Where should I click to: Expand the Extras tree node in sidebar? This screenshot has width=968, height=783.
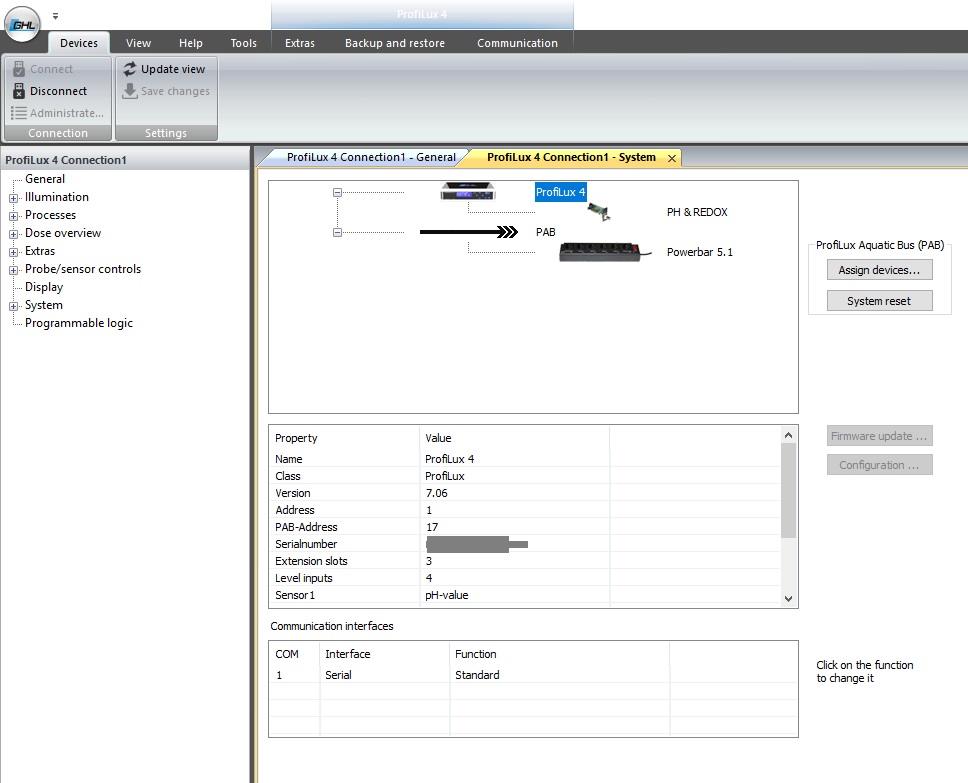click(13, 252)
